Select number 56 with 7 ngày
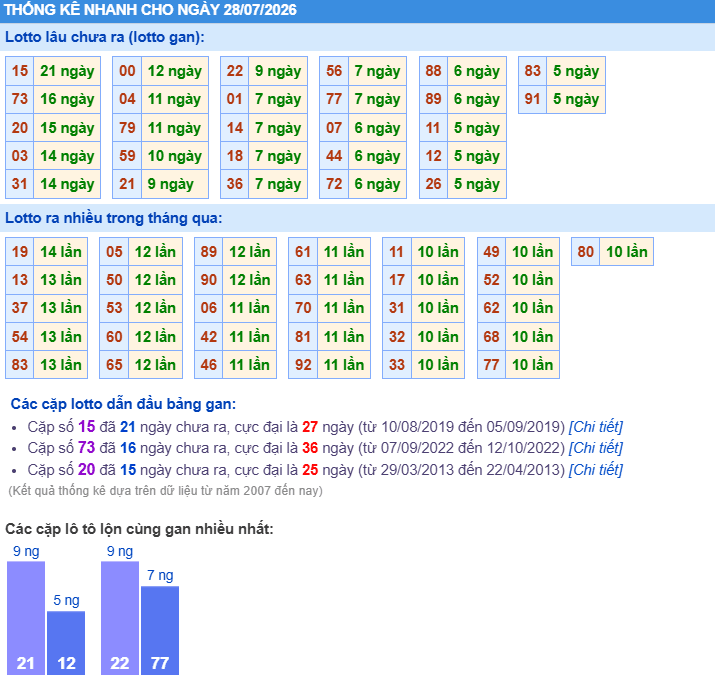The image size is (715, 684). tap(334, 71)
